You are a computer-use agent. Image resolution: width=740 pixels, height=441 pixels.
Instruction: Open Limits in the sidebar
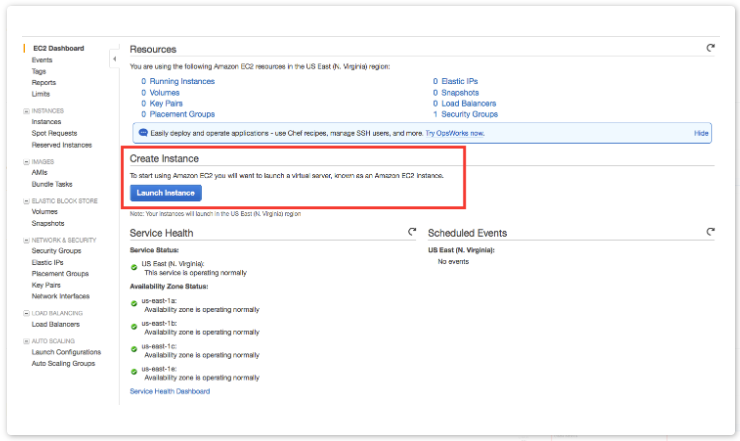[x=41, y=94]
